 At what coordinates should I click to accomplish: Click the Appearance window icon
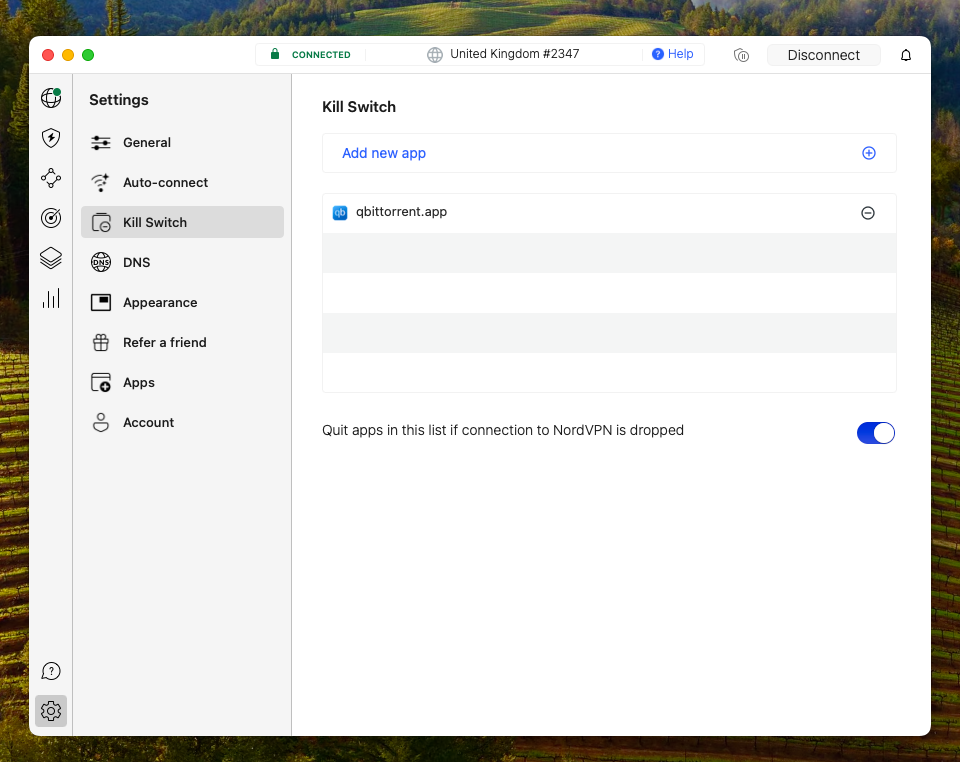(101, 302)
